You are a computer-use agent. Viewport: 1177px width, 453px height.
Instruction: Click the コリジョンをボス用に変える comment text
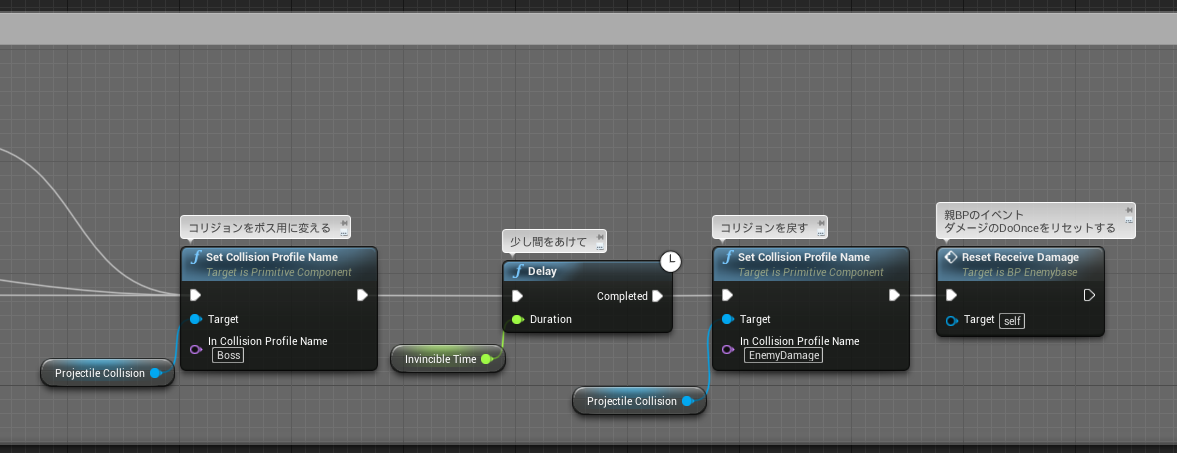click(x=259, y=228)
